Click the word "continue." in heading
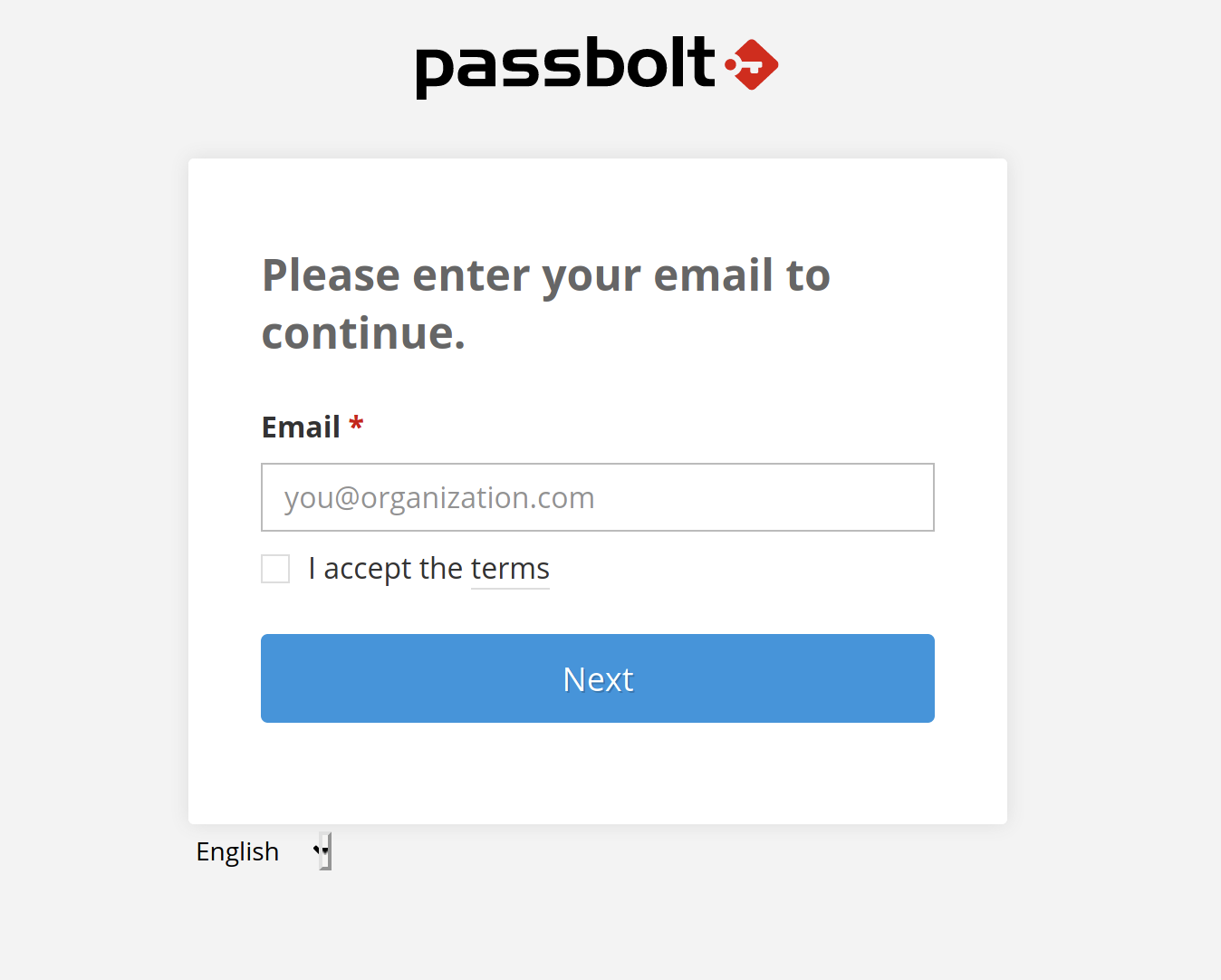The image size is (1221, 980). click(x=363, y=333)
